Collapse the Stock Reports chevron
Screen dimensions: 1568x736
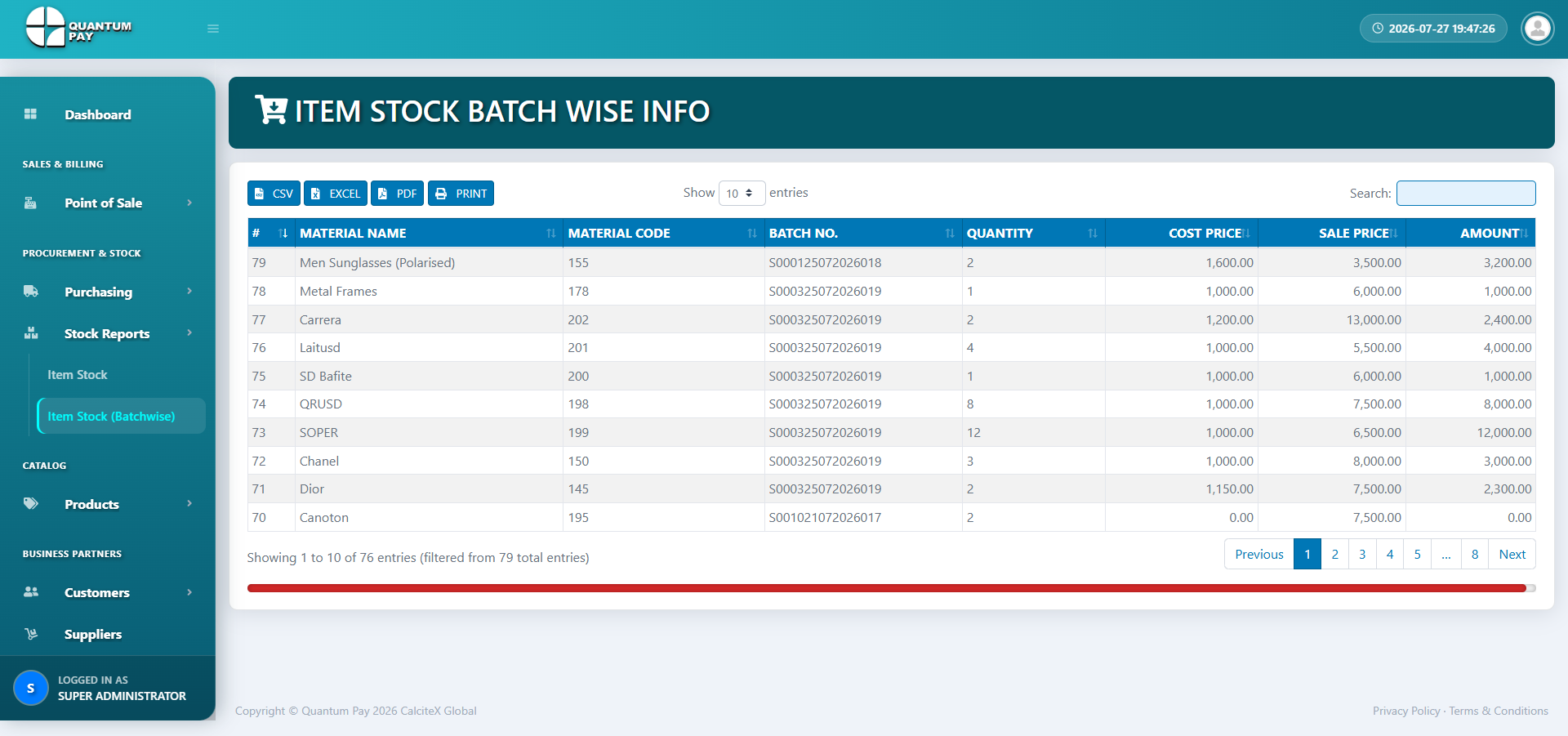tap(189, 333)
